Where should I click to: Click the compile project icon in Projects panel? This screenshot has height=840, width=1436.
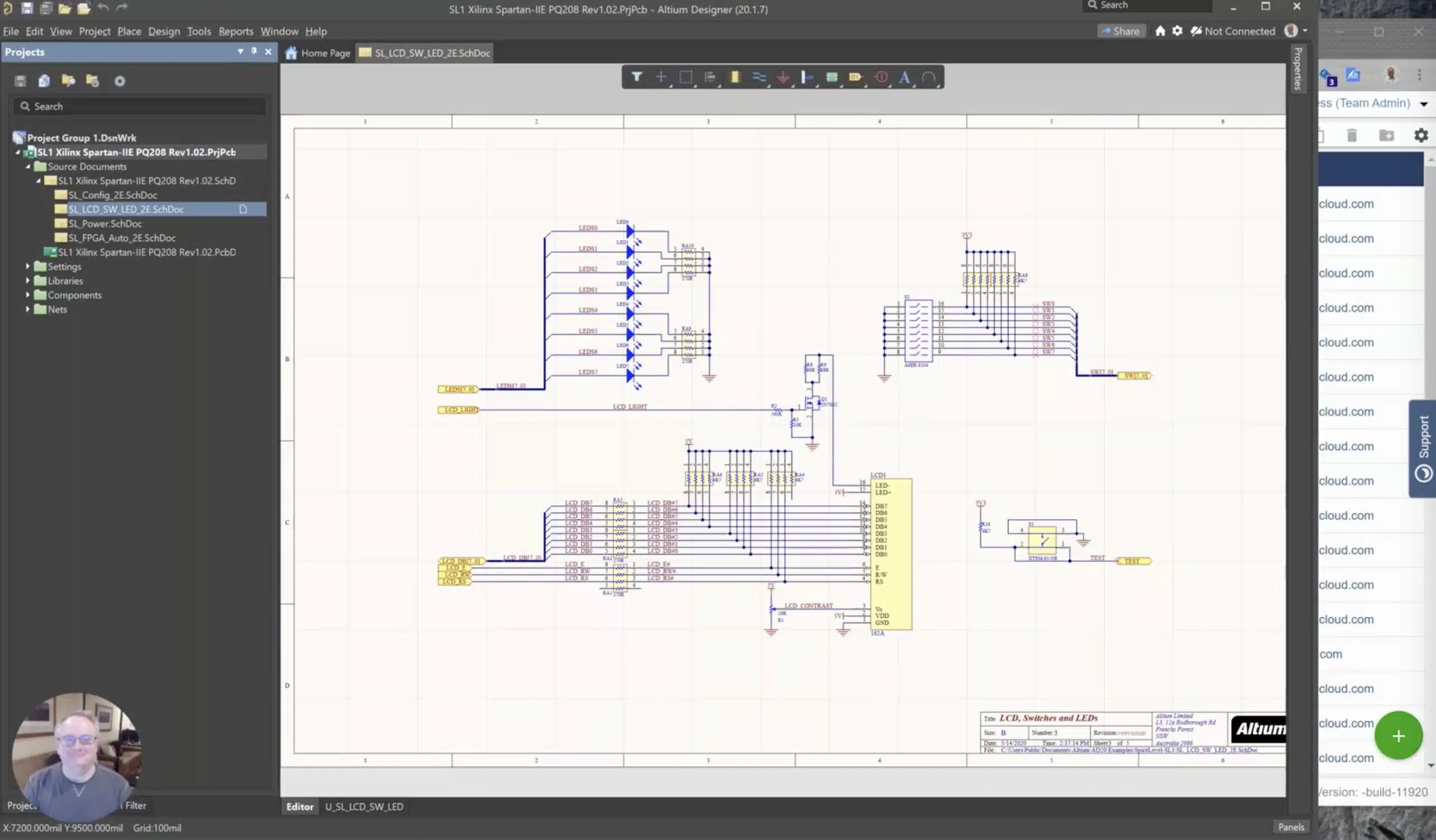[44, 81]
